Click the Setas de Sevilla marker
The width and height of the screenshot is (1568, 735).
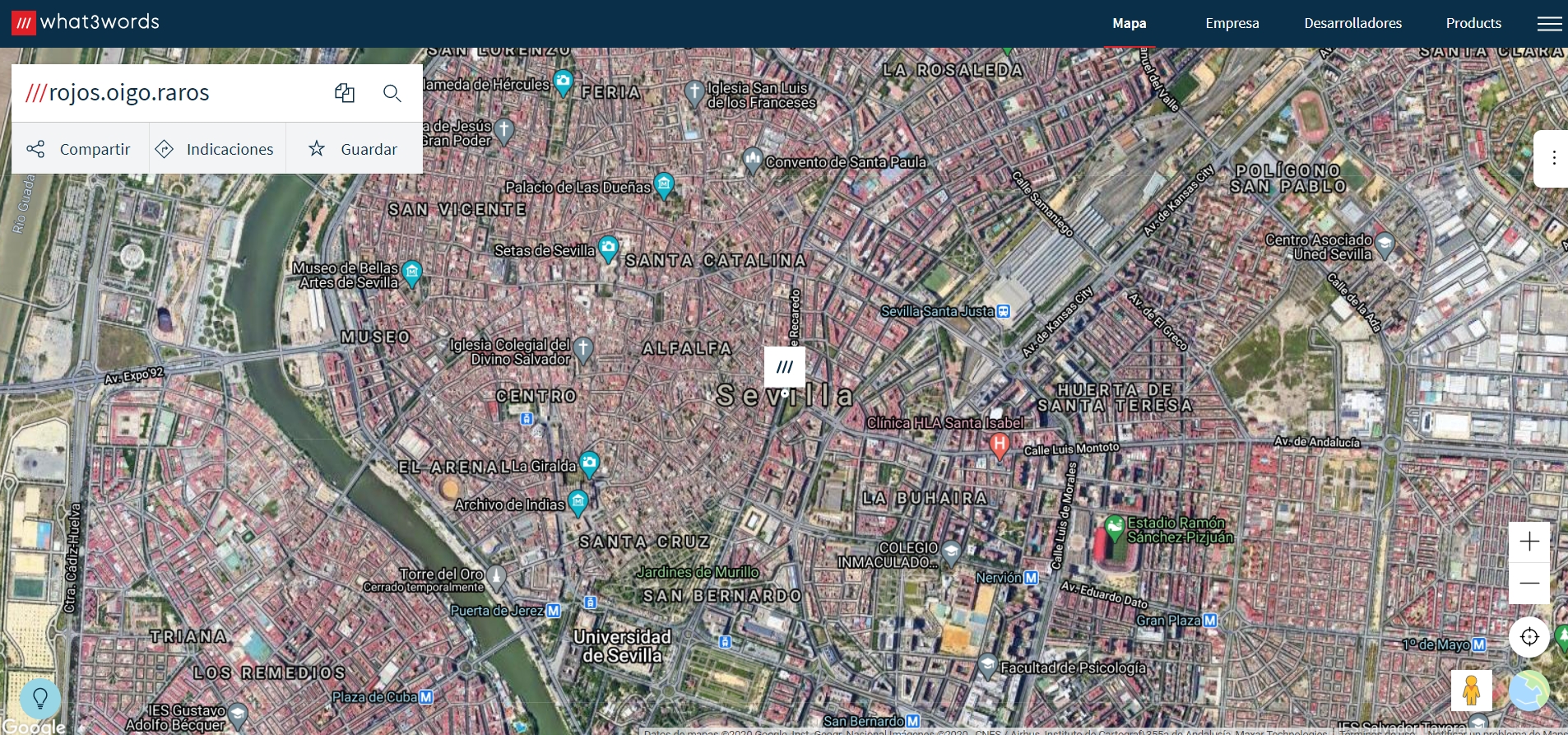click(608, 248)
